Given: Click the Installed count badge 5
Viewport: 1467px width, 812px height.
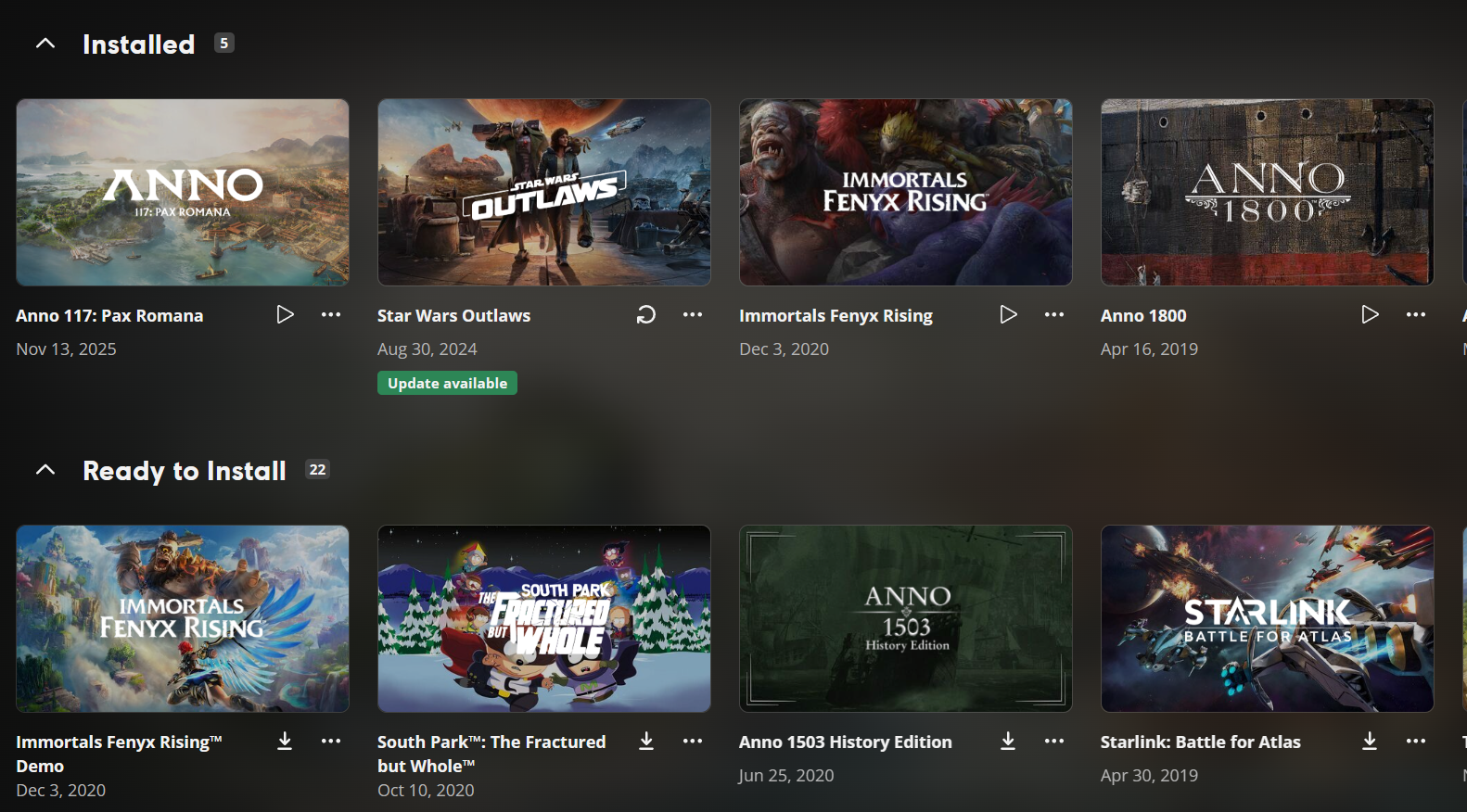Looking at the screenshot, I should 223,43.
